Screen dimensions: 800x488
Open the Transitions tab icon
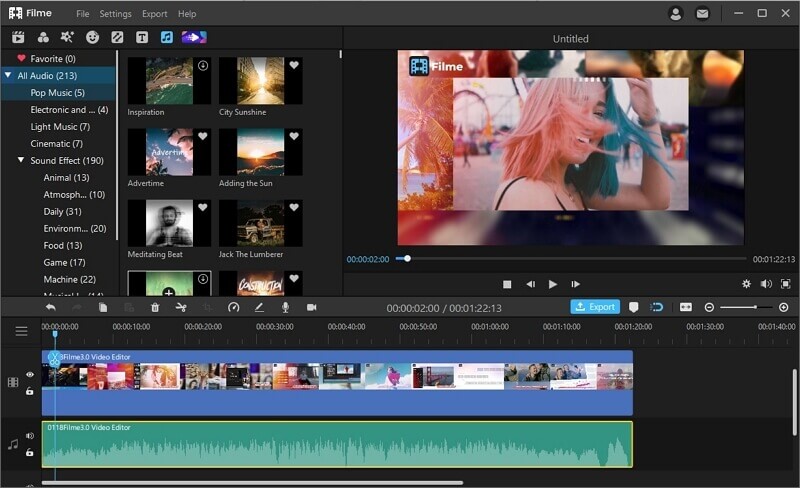(117, 37)
